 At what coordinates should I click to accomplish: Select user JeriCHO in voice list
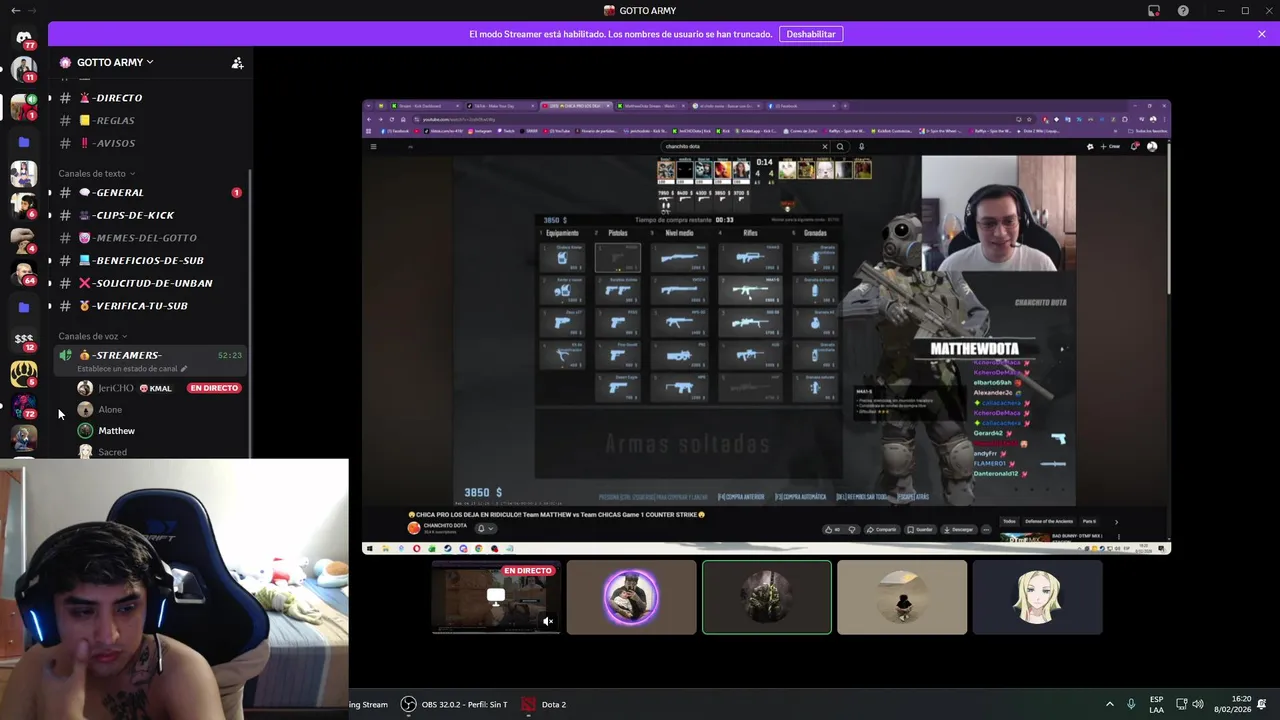(x=115, y=388)
